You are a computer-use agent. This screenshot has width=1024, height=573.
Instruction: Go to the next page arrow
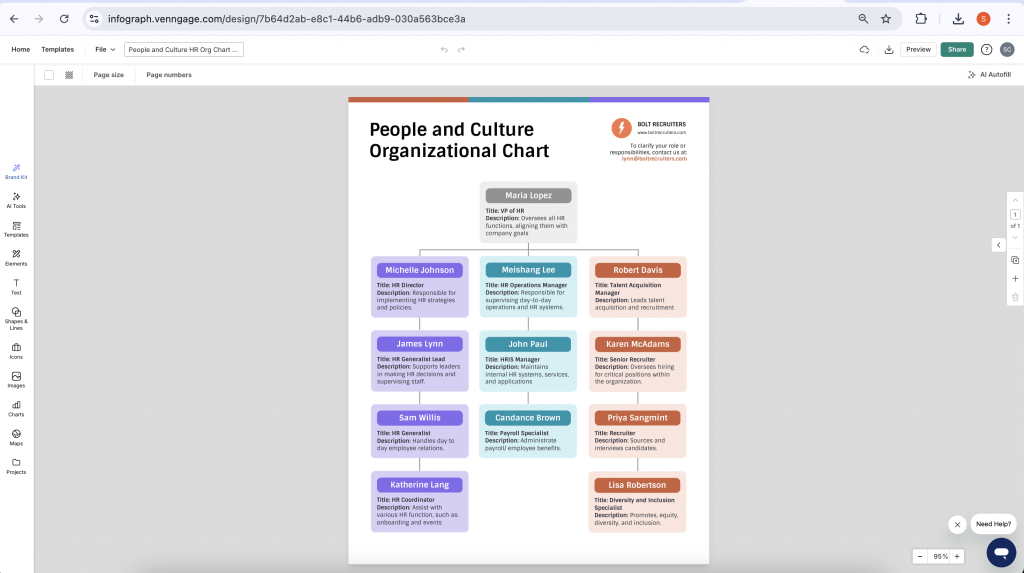[1015, 238]
